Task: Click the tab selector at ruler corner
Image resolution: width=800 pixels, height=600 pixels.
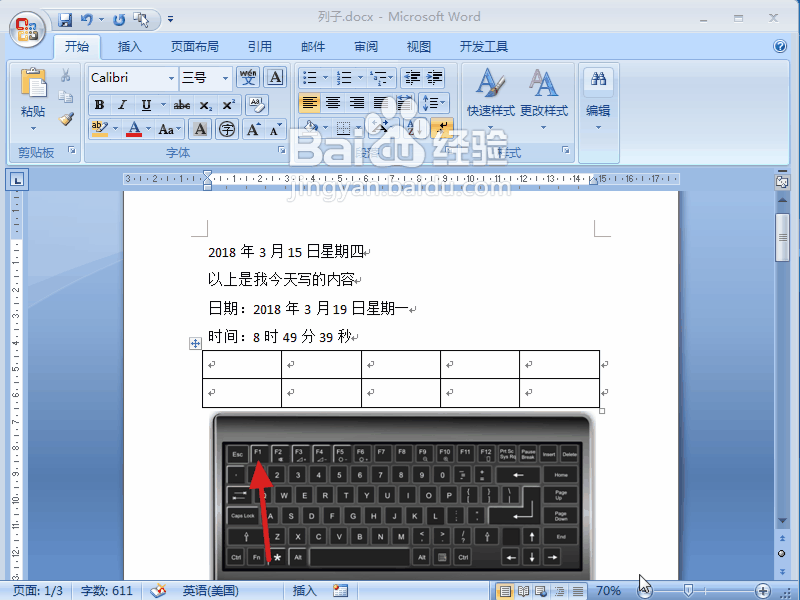Action: coord(17,180)
